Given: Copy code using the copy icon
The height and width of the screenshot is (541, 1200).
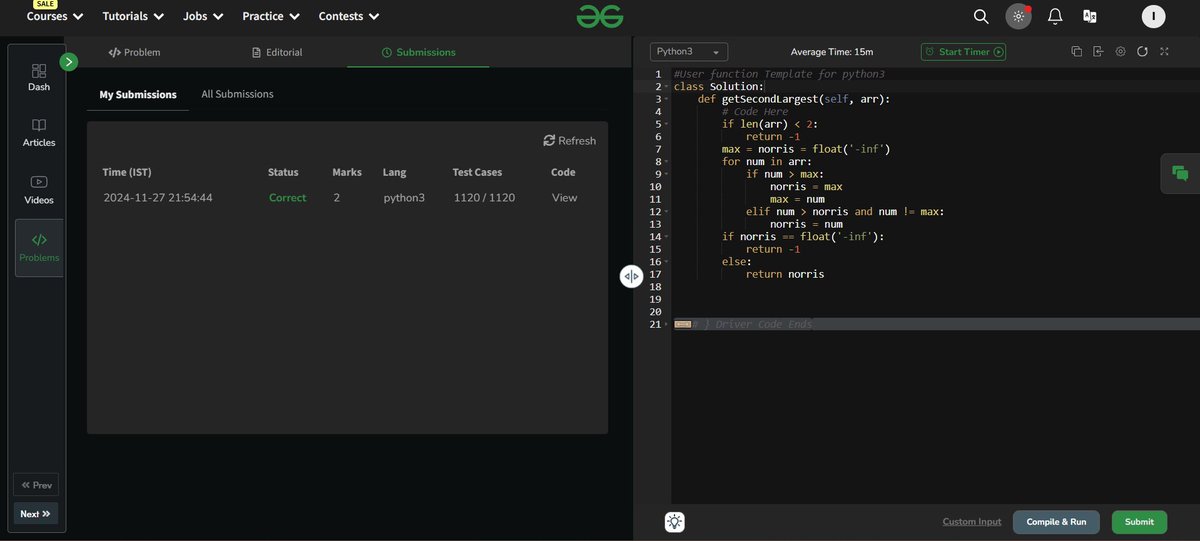Looking at the screenshot, I should coord(1076,52).
